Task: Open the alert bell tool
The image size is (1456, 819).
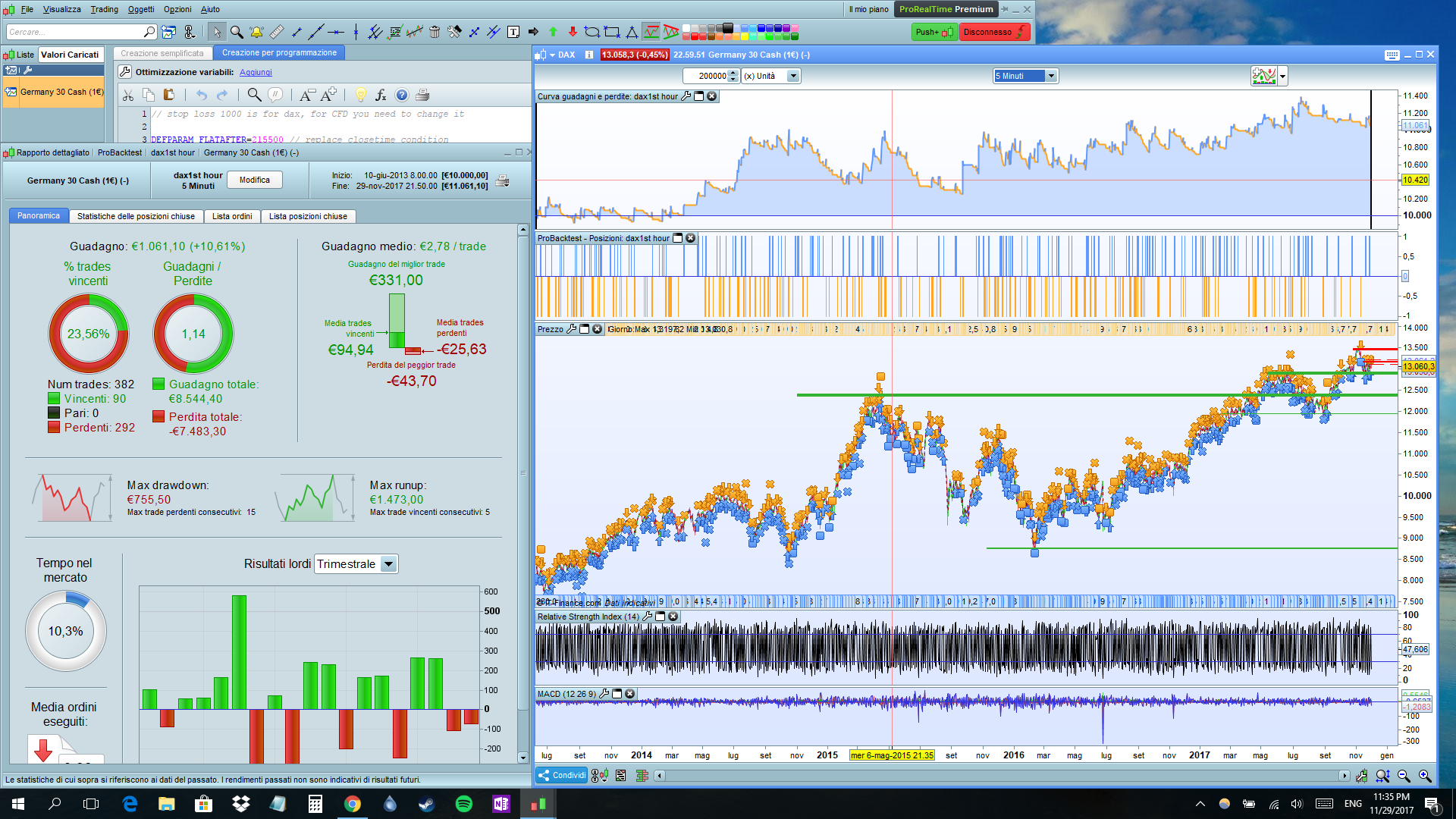Action: point(256,32)
